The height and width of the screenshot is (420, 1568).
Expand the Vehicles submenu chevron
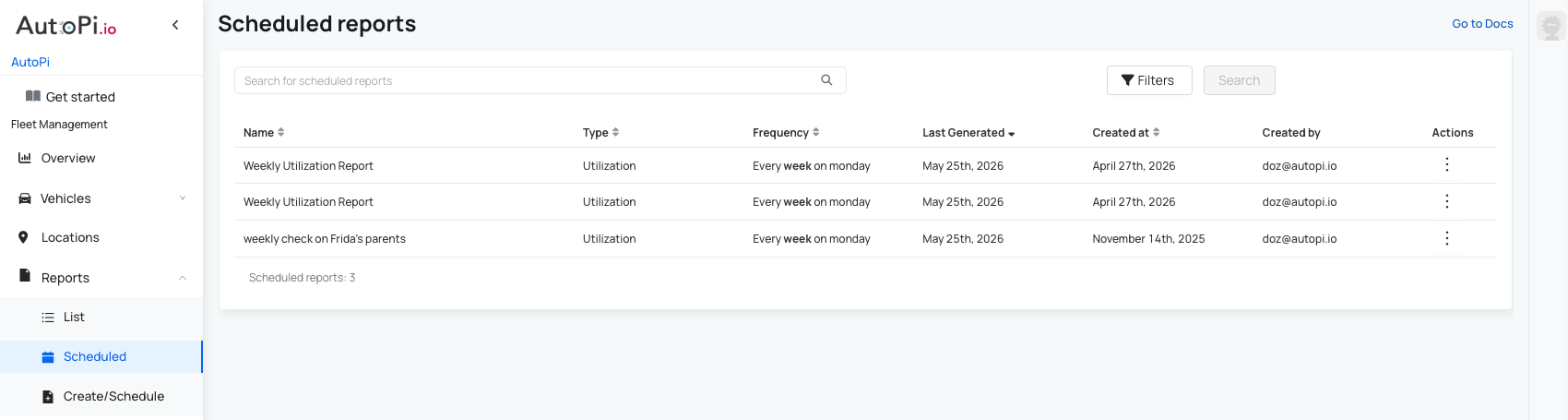183,198
